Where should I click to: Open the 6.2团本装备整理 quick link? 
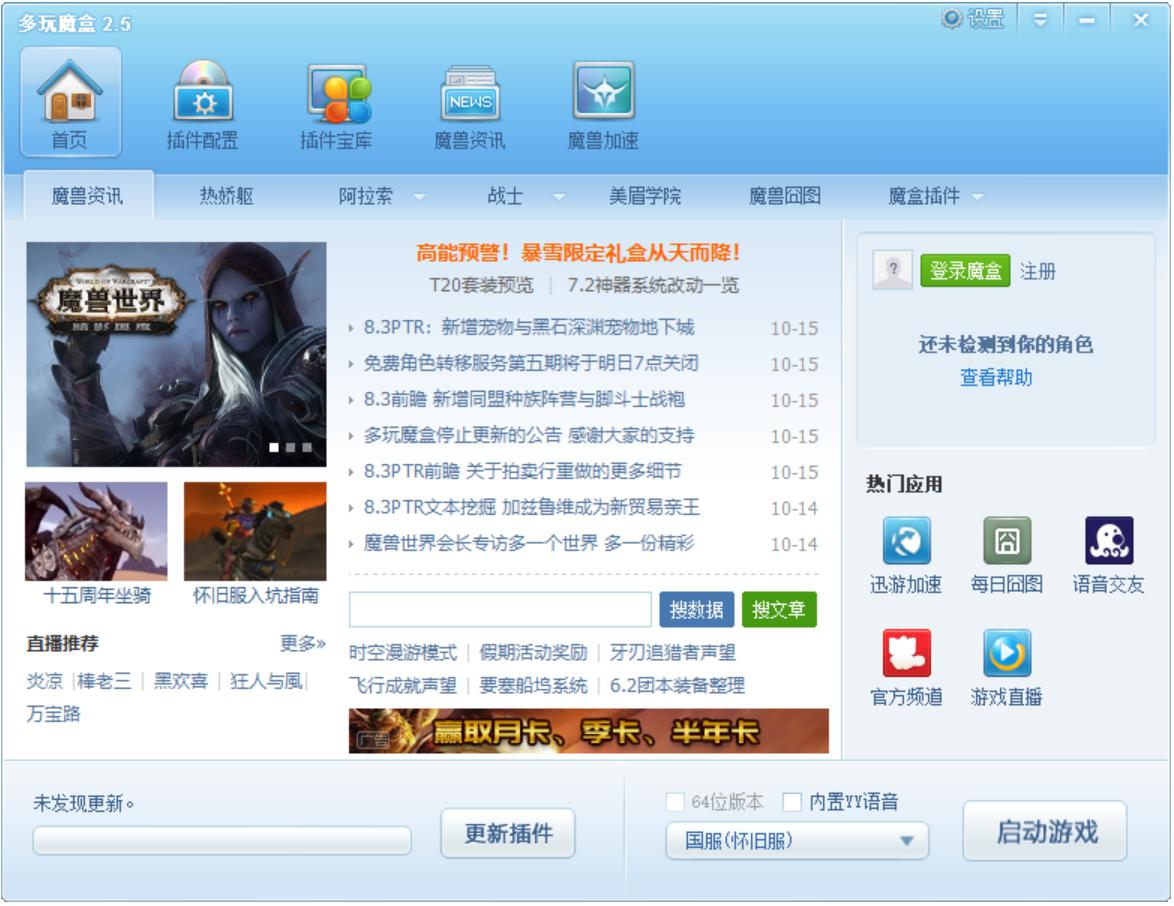point(677,685)
